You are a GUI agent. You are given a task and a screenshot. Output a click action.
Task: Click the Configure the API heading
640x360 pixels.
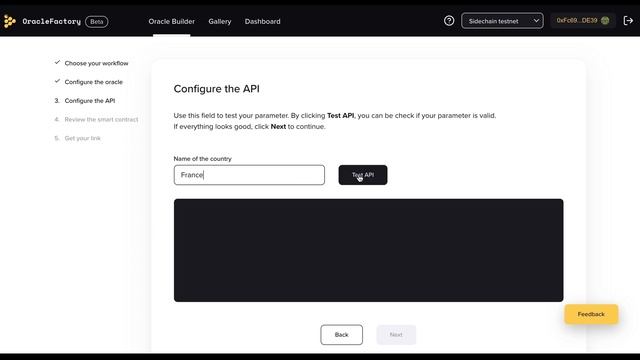(x=216, y=89)
